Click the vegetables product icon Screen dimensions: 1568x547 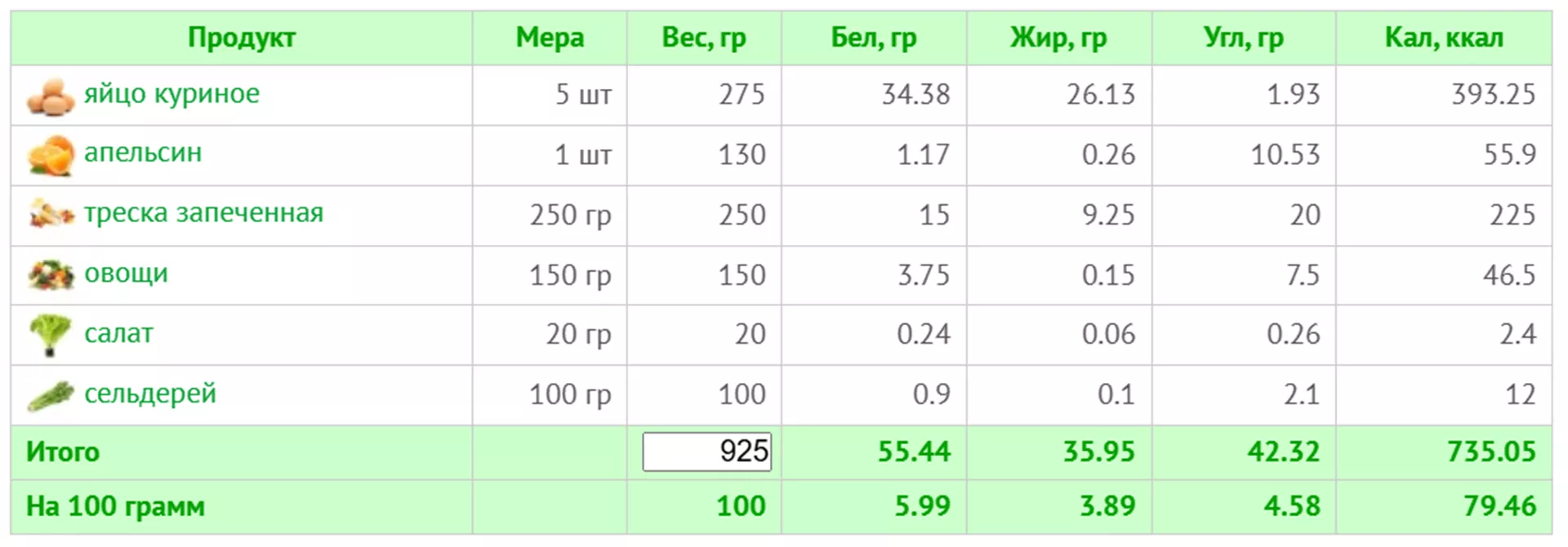[51, 274]
